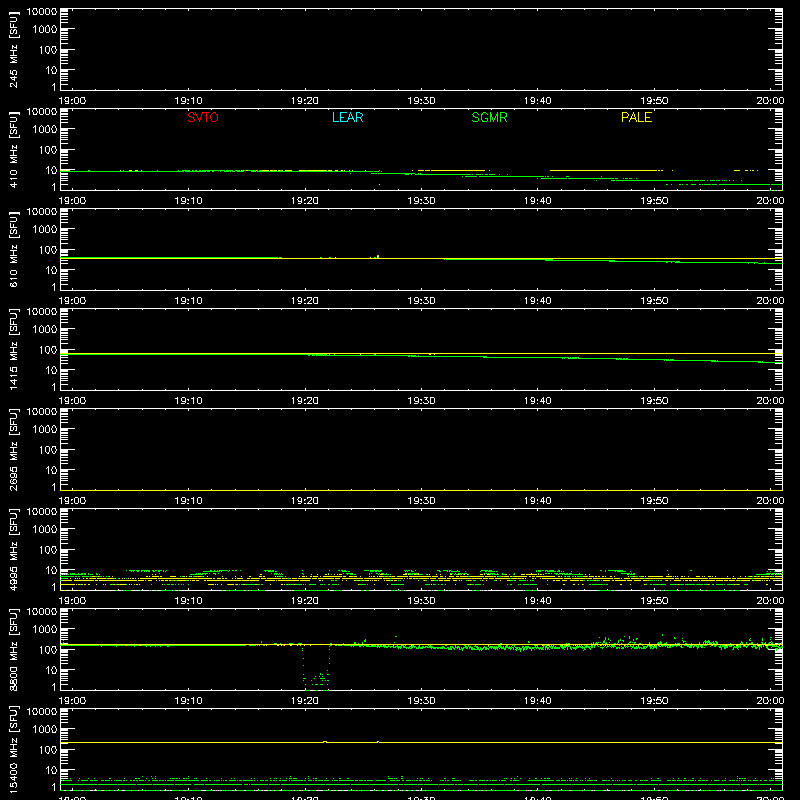Viewport: 800px width, 800px height.
Task: Click 19:10 tick under the 2695 MHz panel
Action: [x=188, y=501]
